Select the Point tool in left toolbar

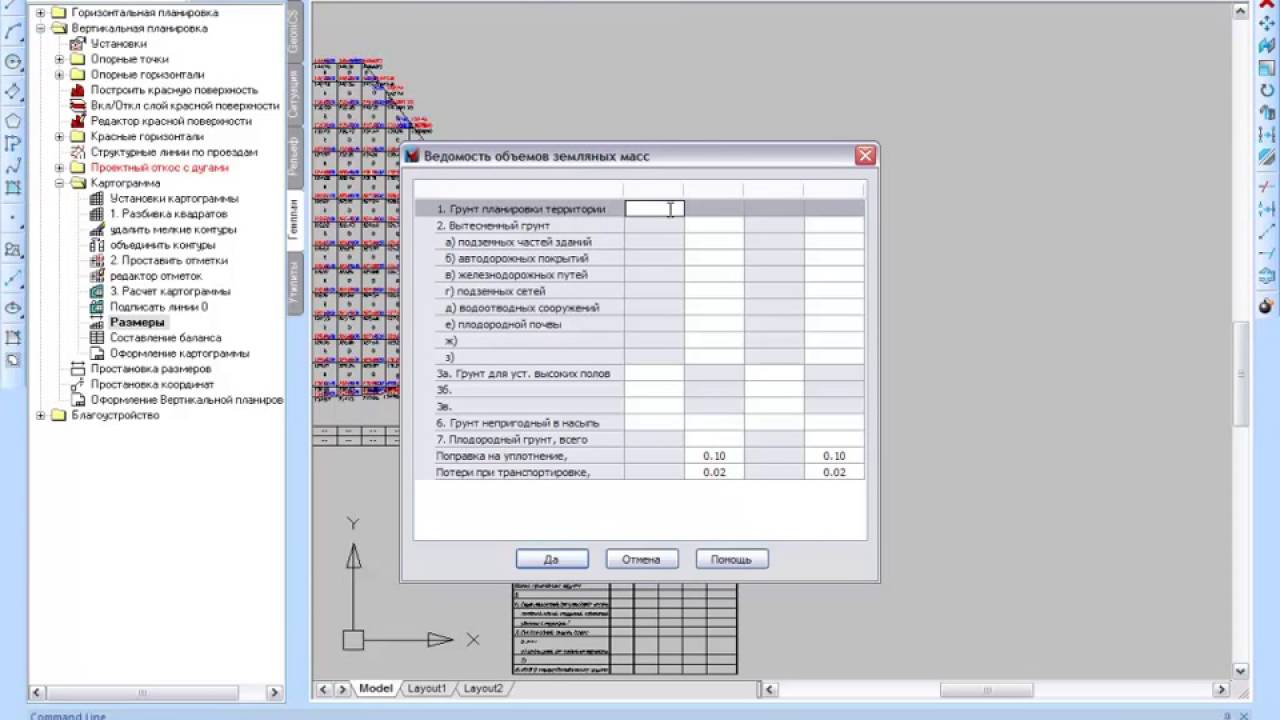point(13,218)
